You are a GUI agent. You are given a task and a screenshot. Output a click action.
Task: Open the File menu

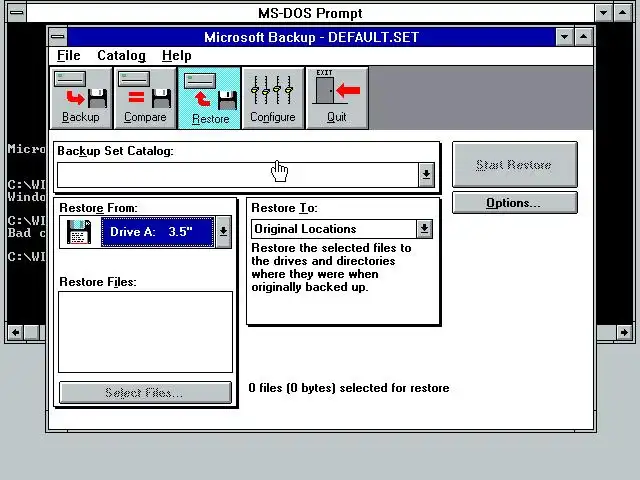coord(69,56)
